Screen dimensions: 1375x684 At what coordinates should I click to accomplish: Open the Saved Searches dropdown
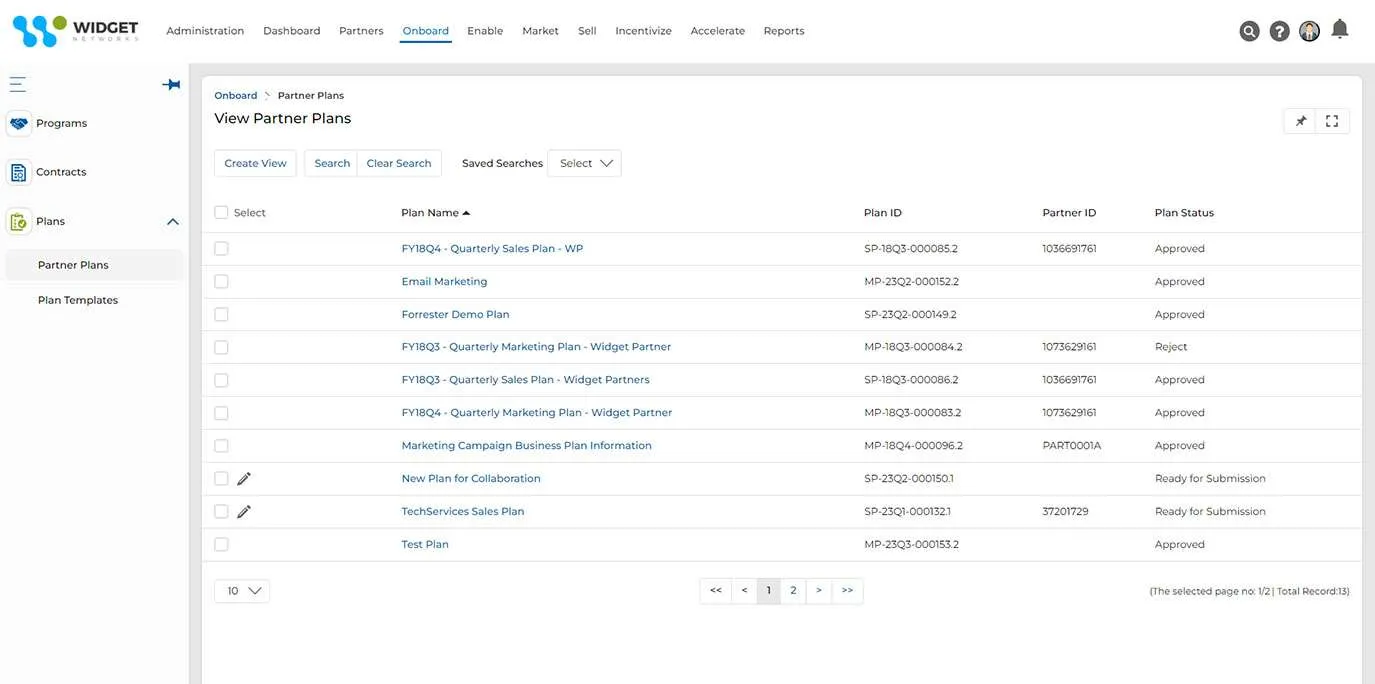point(585,164)
